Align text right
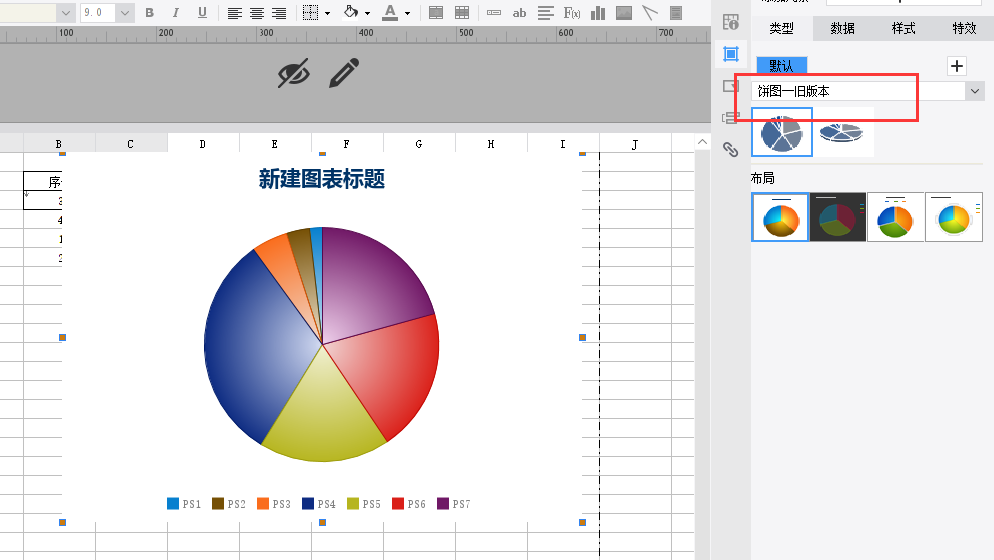Screen dimensions: 994x560 (x=279, y=13)
